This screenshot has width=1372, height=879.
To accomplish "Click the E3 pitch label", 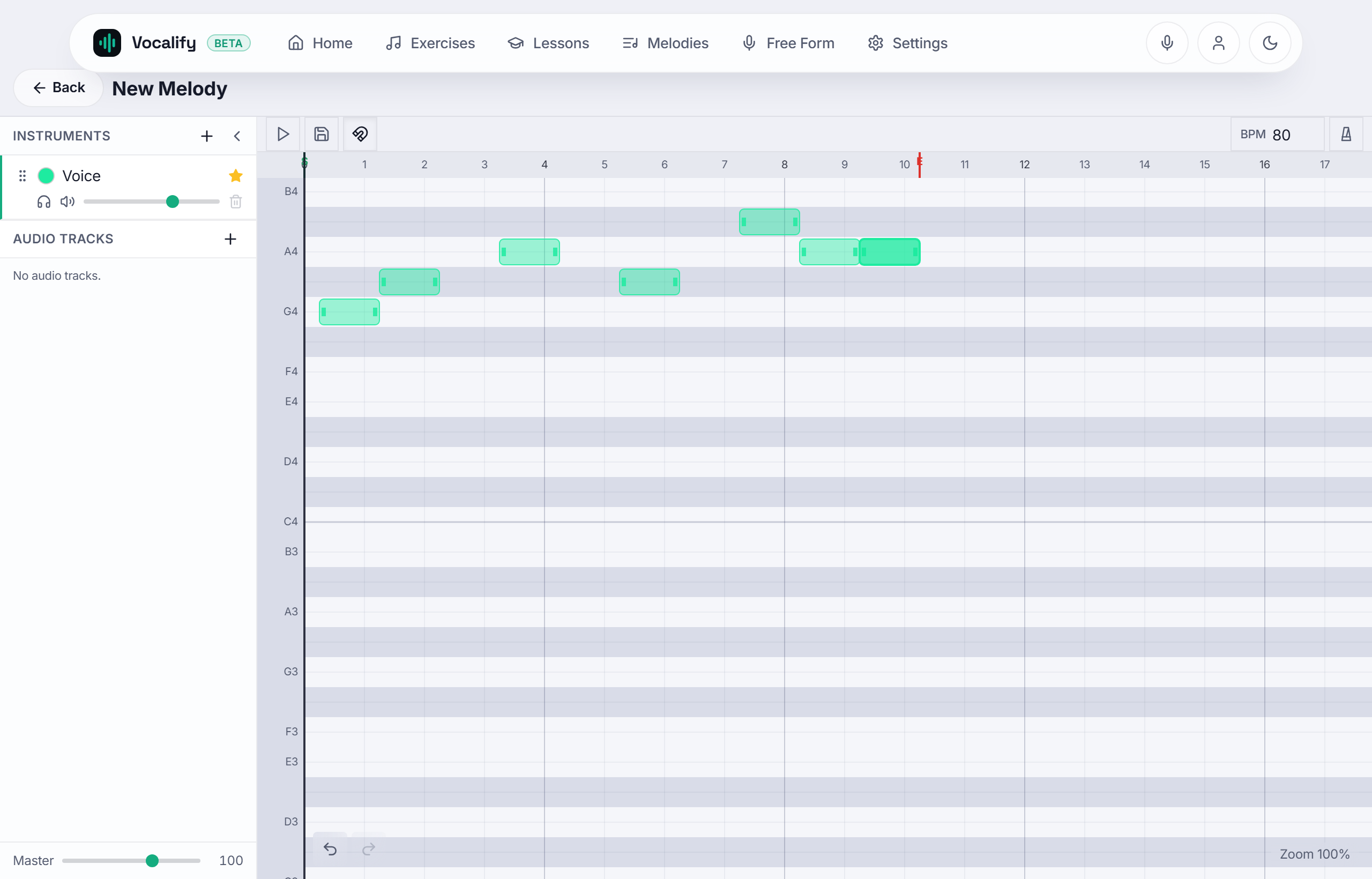I will pos(291,762).
